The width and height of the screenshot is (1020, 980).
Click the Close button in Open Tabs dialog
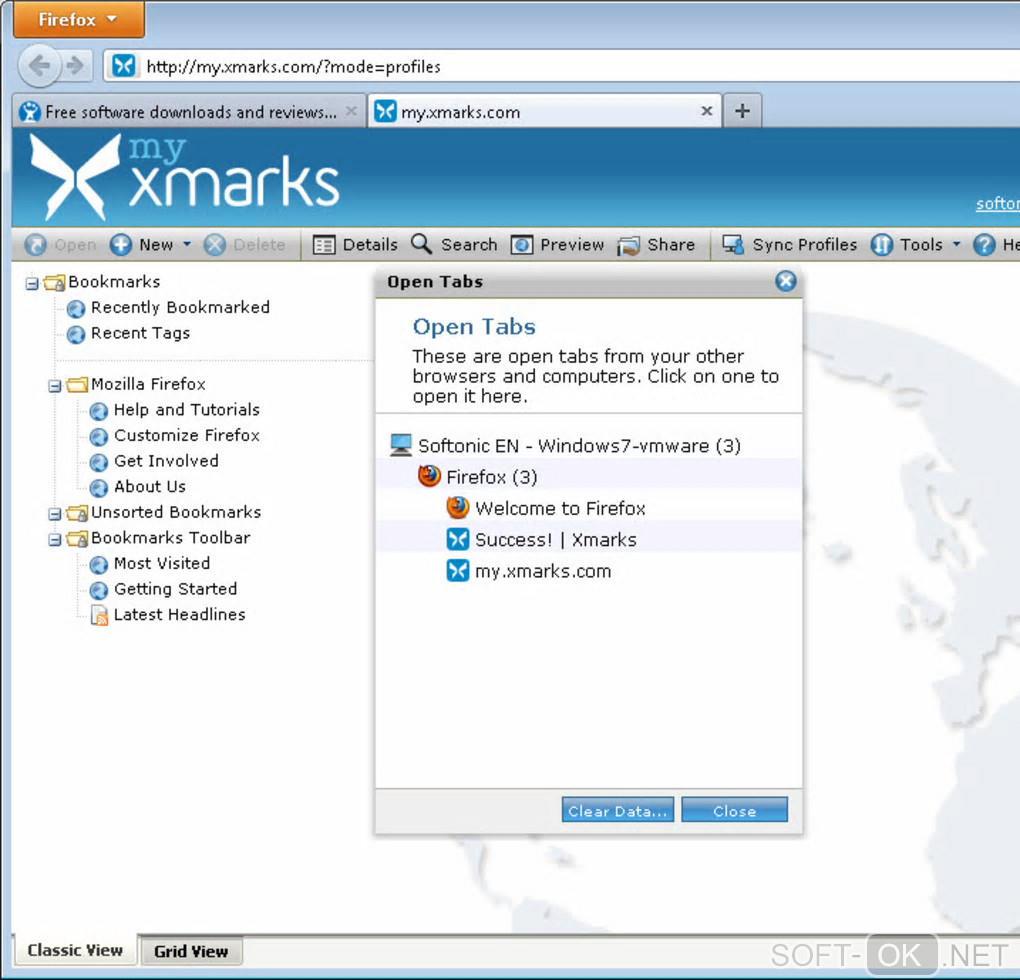(x=734, y=810)
